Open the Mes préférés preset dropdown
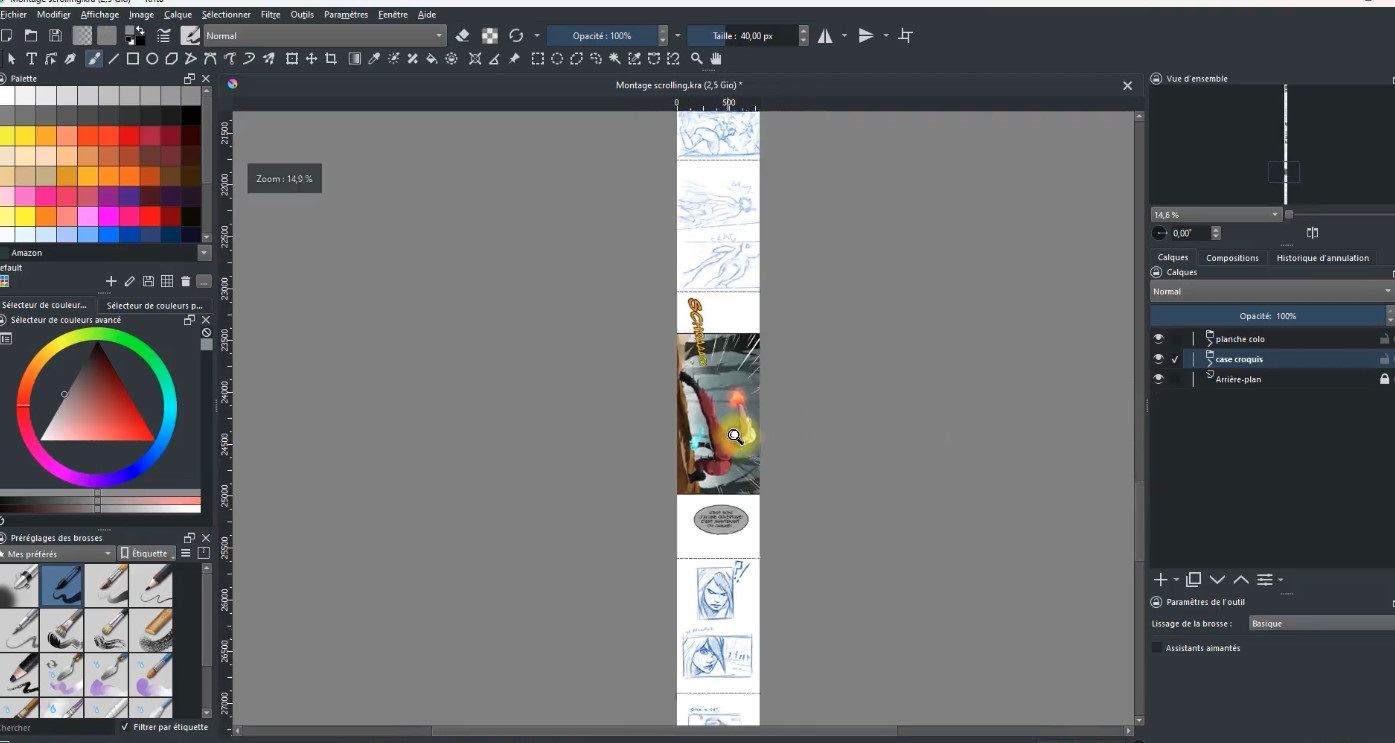 [x=58, y=553]
